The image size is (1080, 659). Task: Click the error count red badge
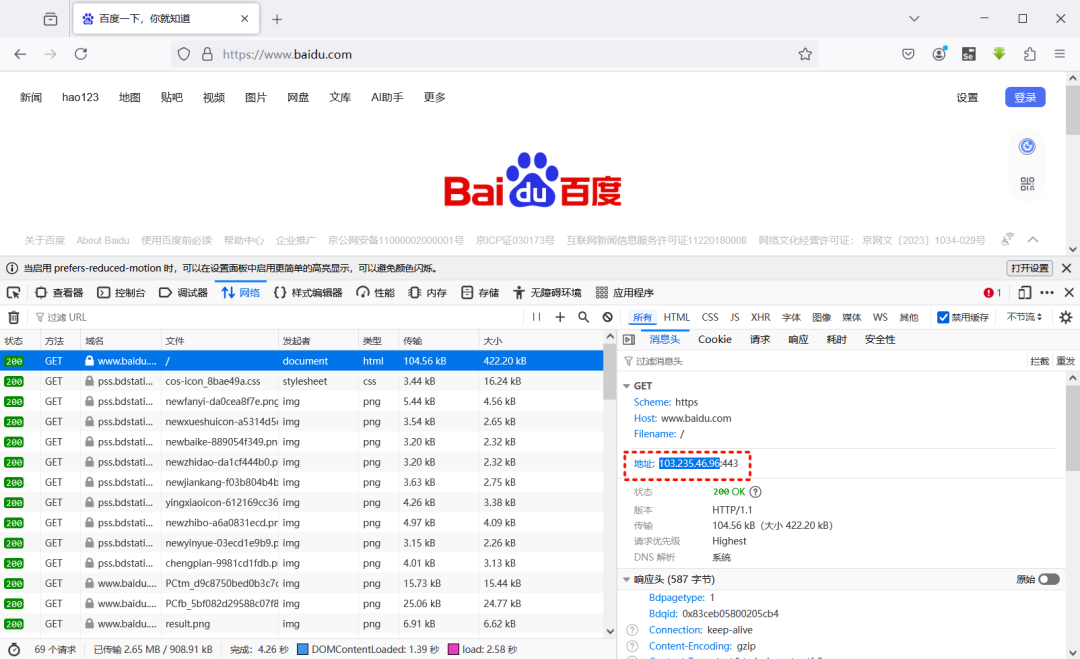point(993,293)
